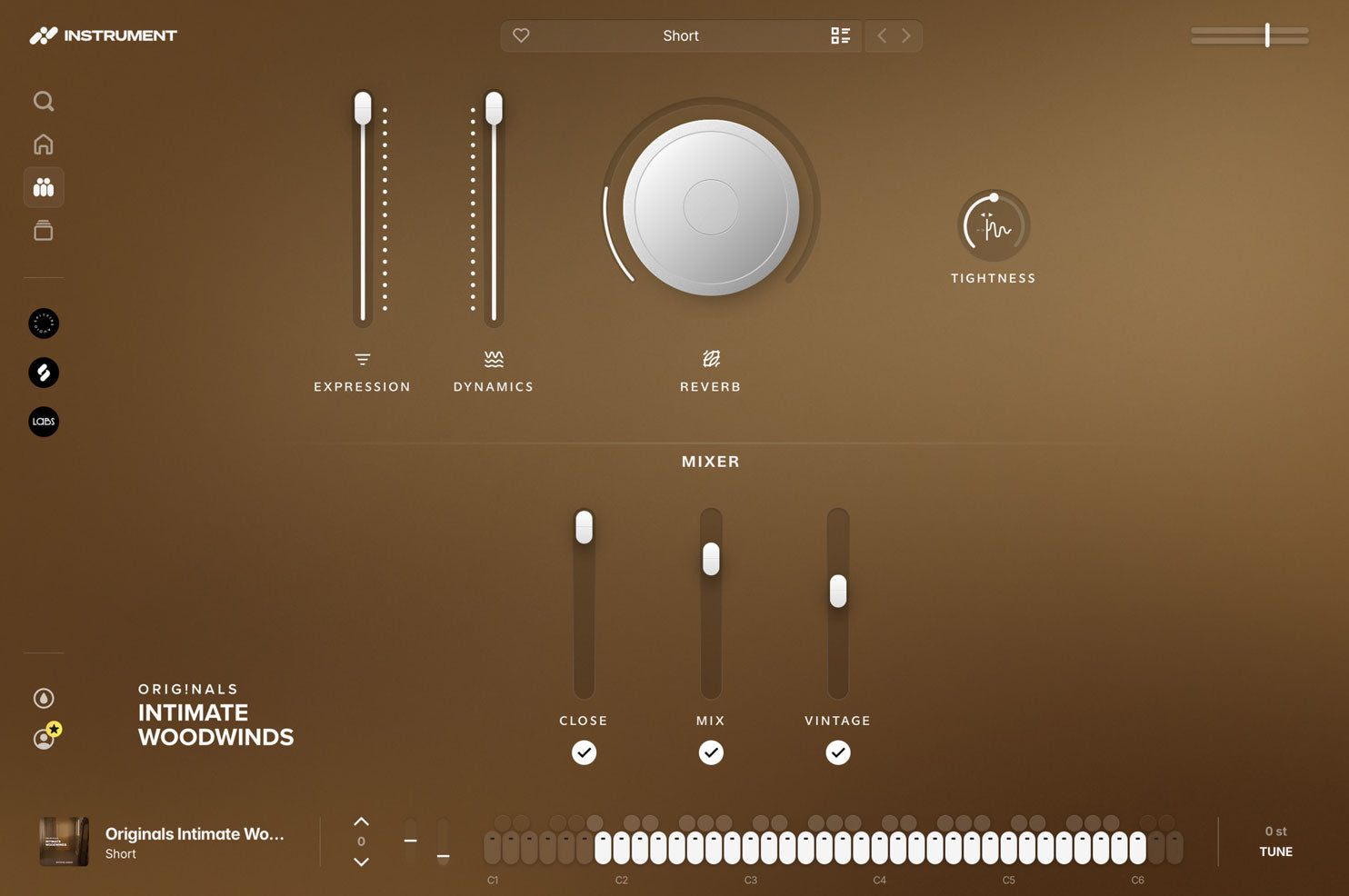Click the Close mixer fader handle
This screenshot has width=1349, height=896.
584,527
